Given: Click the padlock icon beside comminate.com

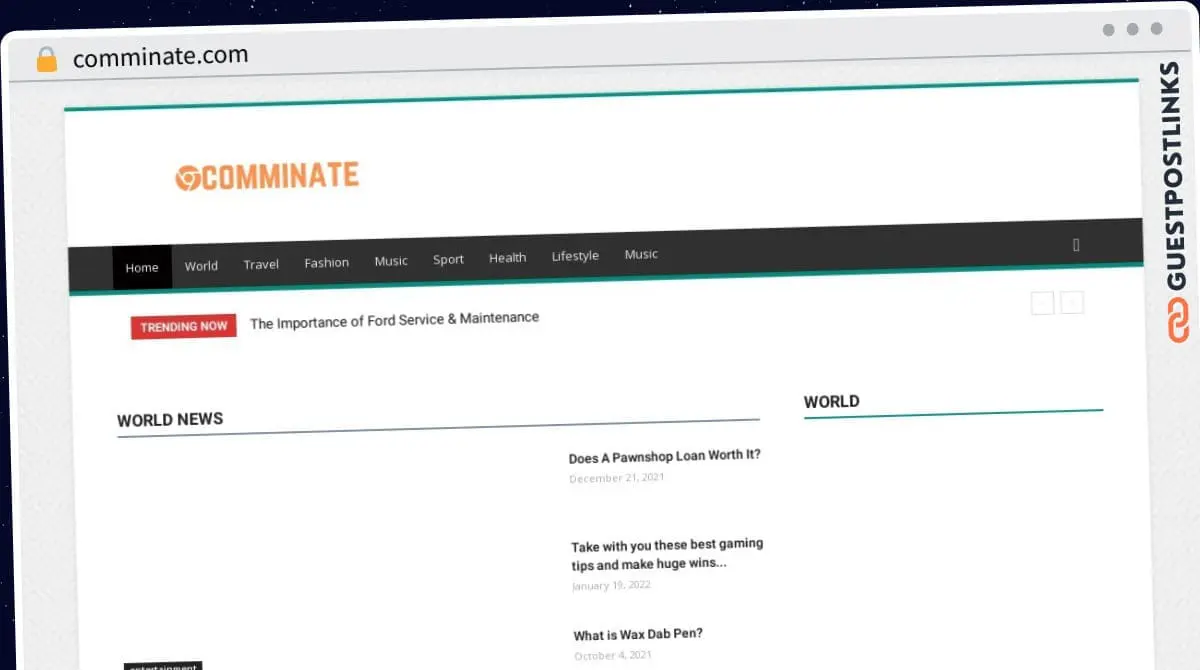Looking at the screenshot, I should (47, 59).
